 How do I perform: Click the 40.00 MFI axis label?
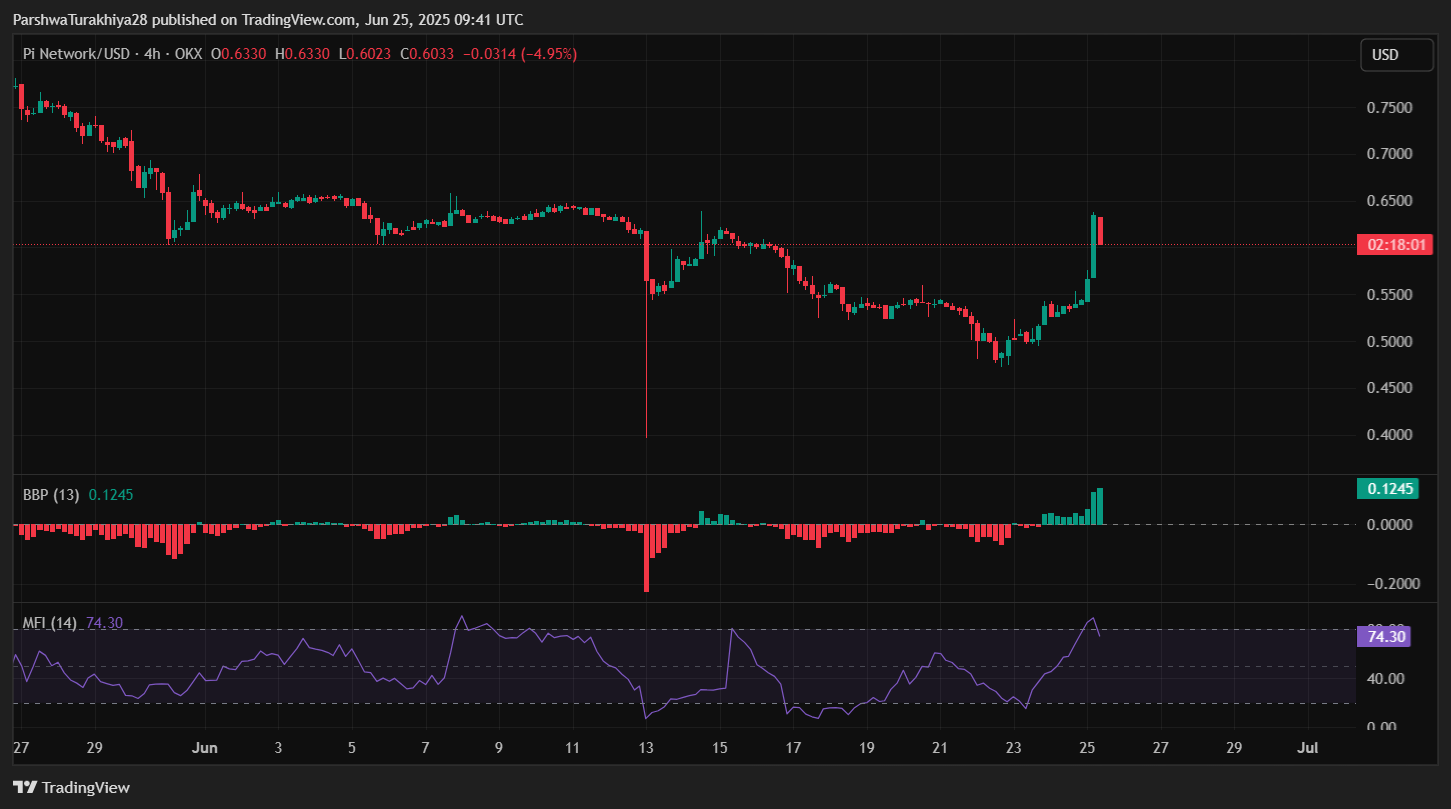(x=1385, y=679)
